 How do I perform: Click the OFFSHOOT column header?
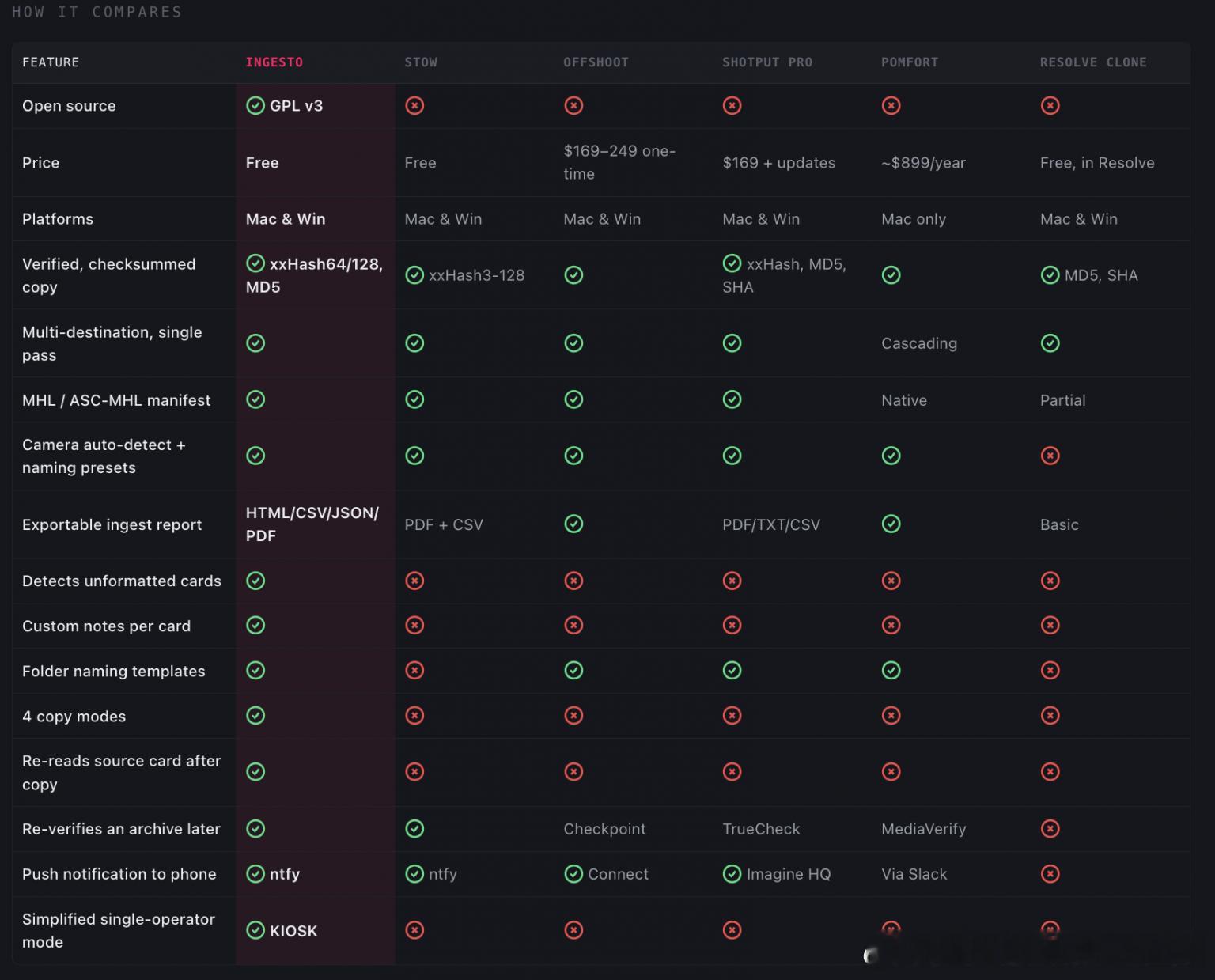596,62
